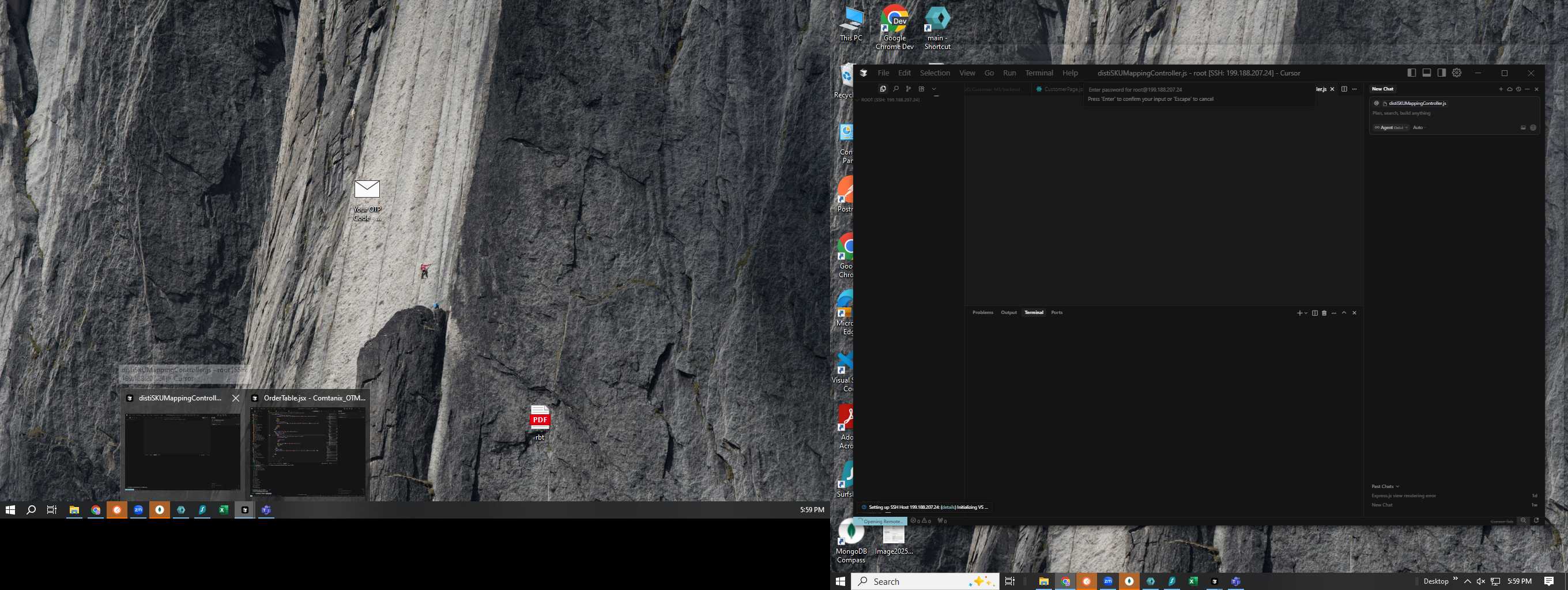Close the AI chat pane
The image size is (1568, 590).
click(x=1537, y=89)
